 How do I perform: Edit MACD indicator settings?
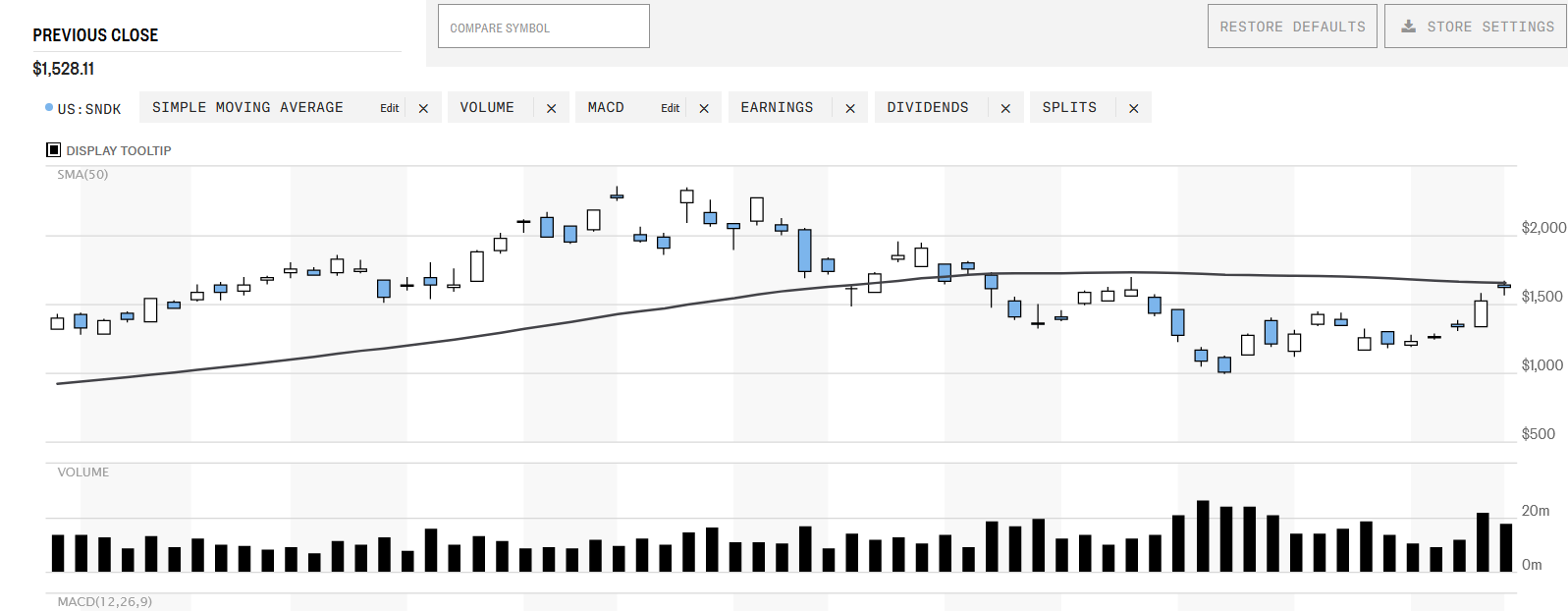pos(671,108)
